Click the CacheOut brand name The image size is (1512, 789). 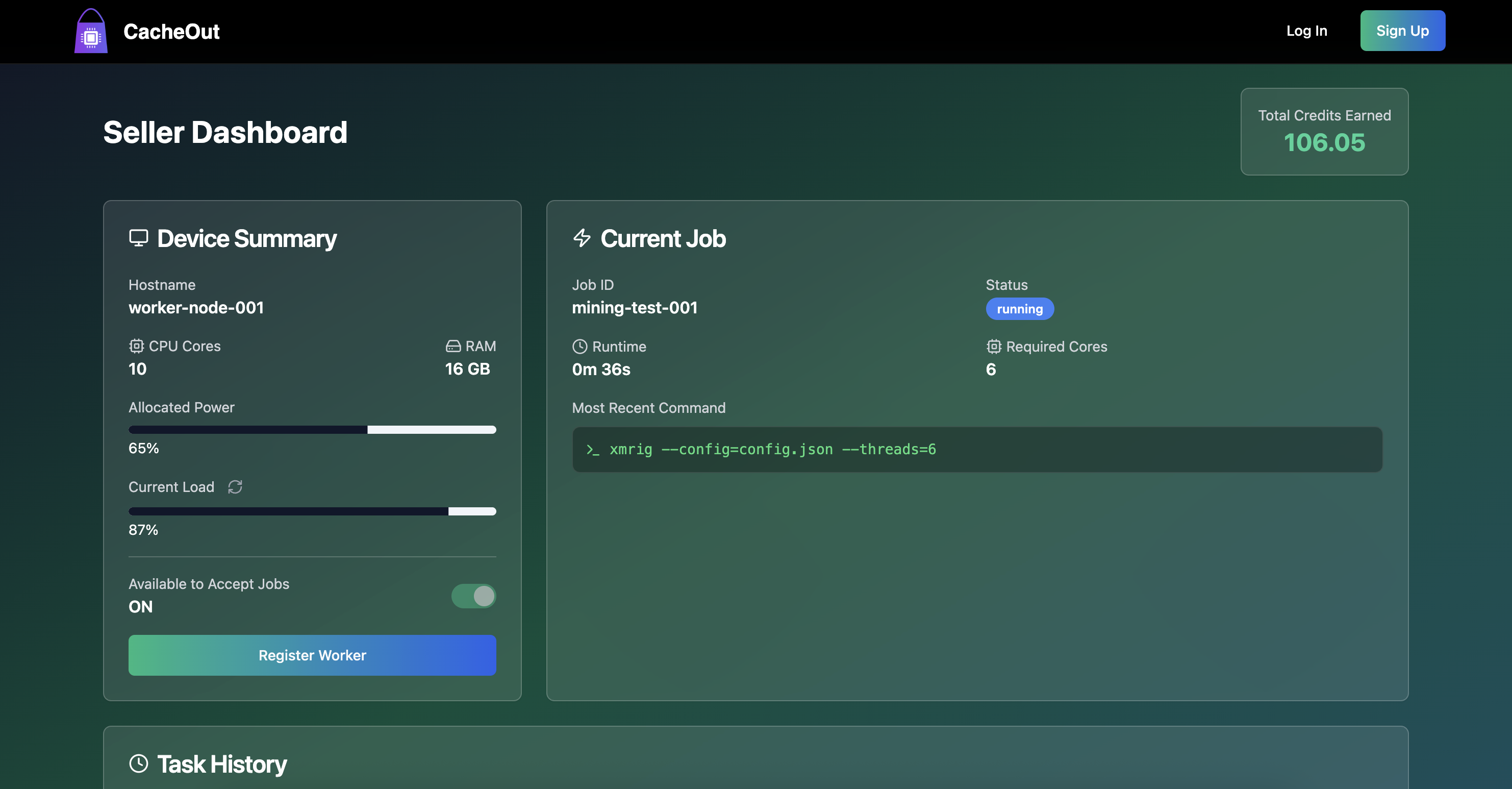pos(171,32)
